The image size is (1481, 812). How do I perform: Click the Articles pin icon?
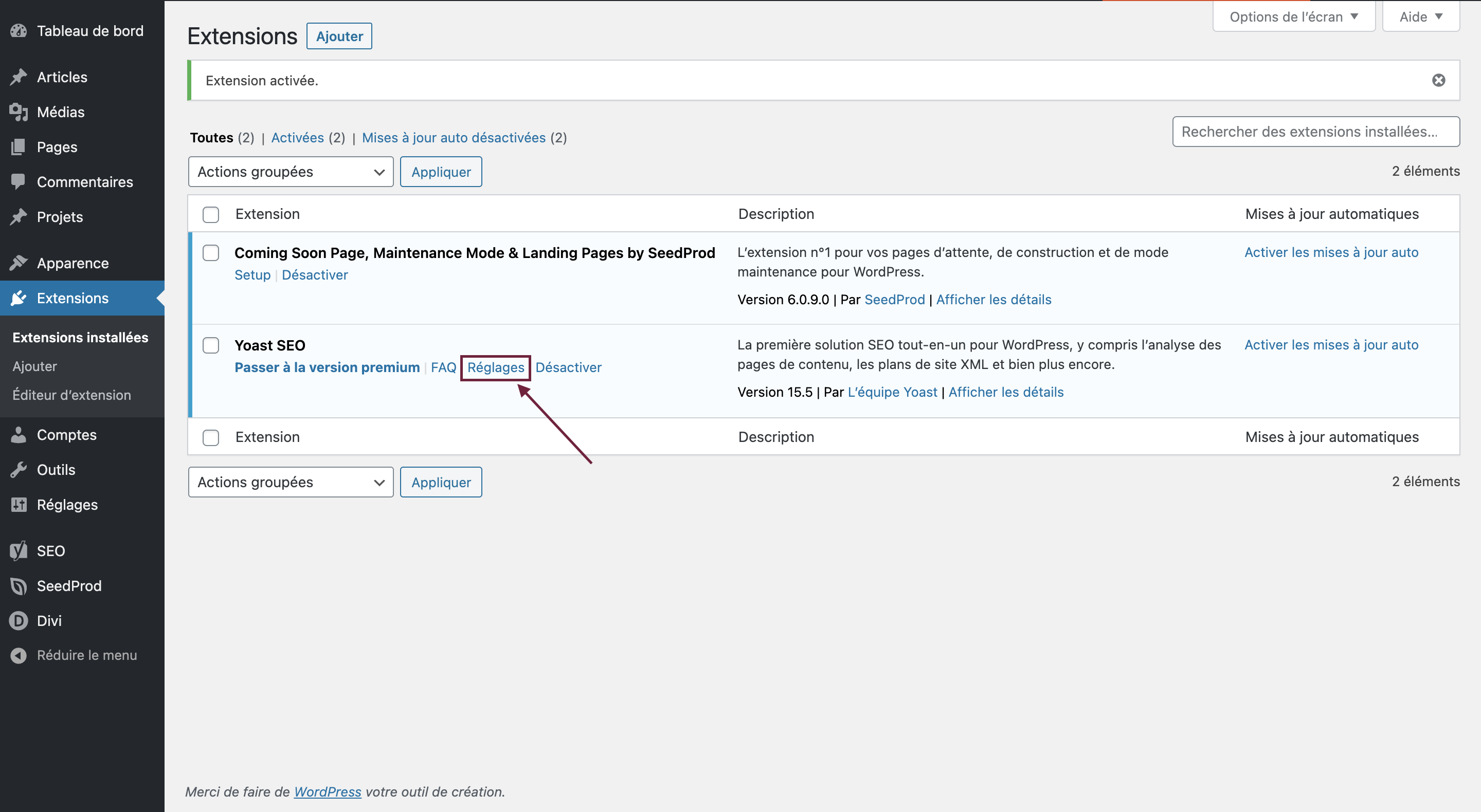[x=19, y=77]
